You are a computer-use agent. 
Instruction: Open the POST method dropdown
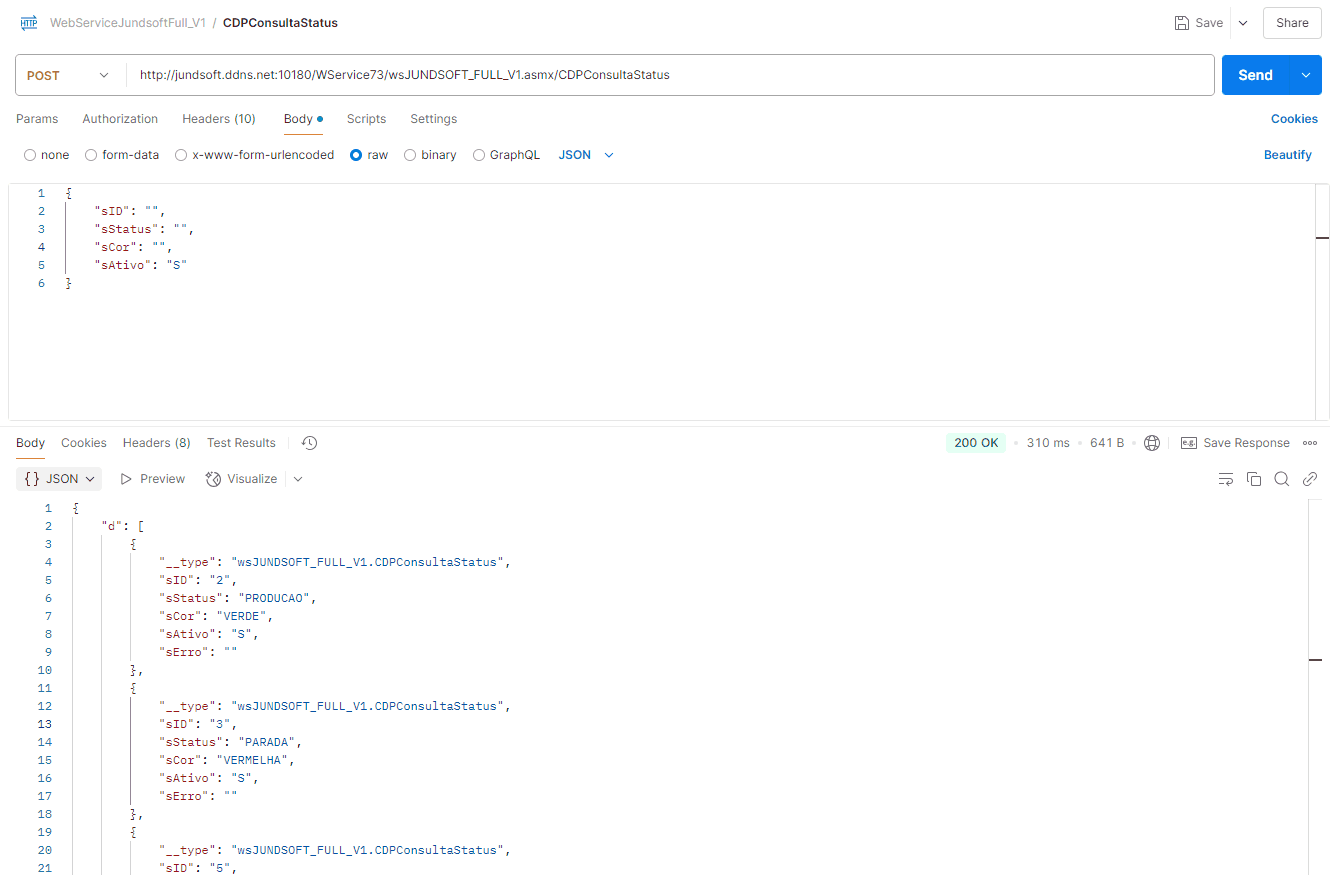(x=103, y=75)
